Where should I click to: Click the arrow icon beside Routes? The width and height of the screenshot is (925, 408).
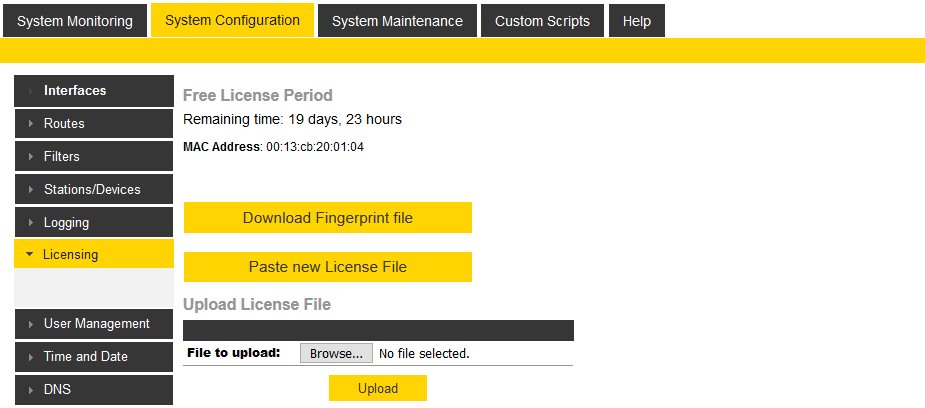pos(31,124)
